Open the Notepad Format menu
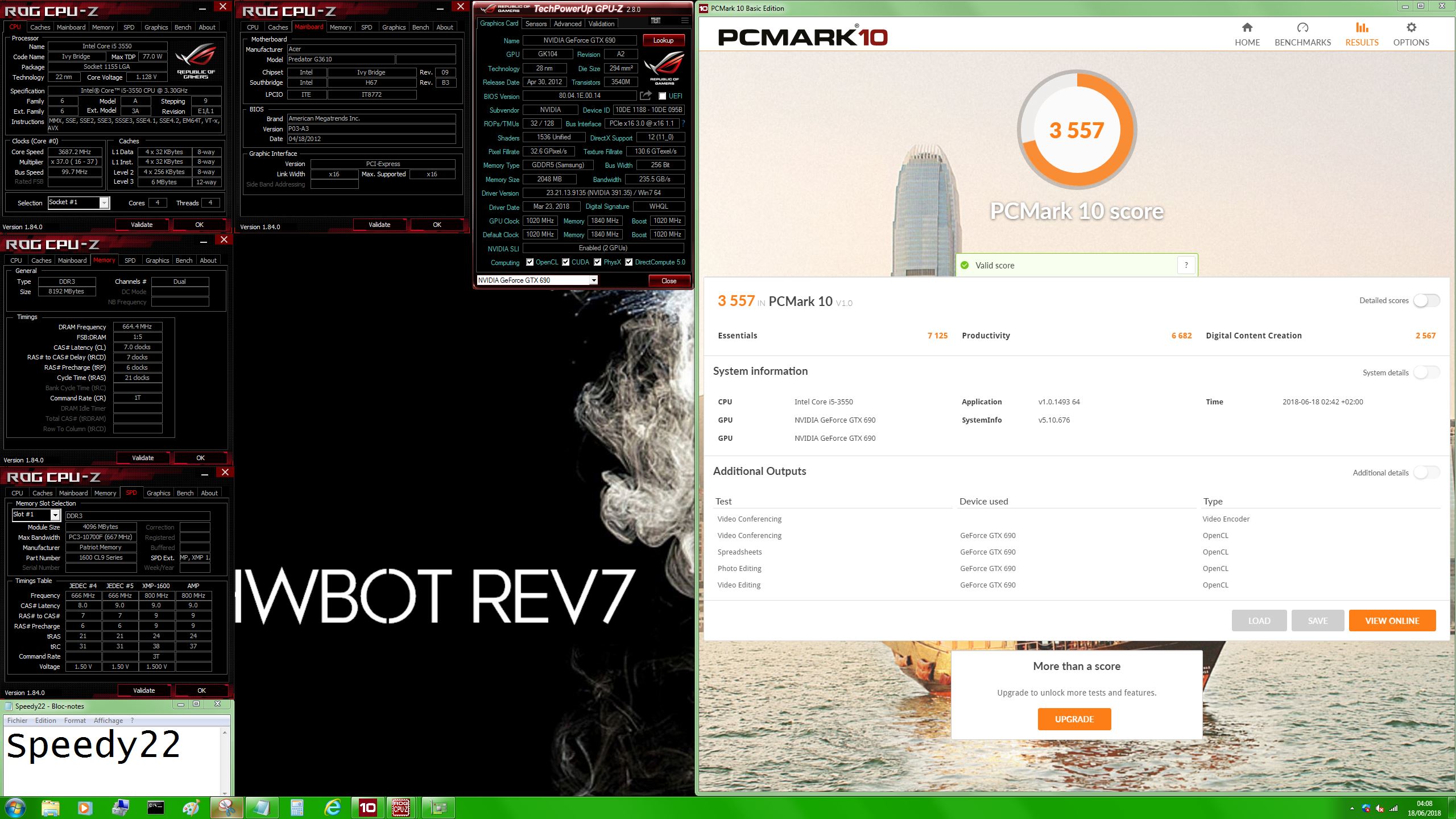 tap(75, 720)
